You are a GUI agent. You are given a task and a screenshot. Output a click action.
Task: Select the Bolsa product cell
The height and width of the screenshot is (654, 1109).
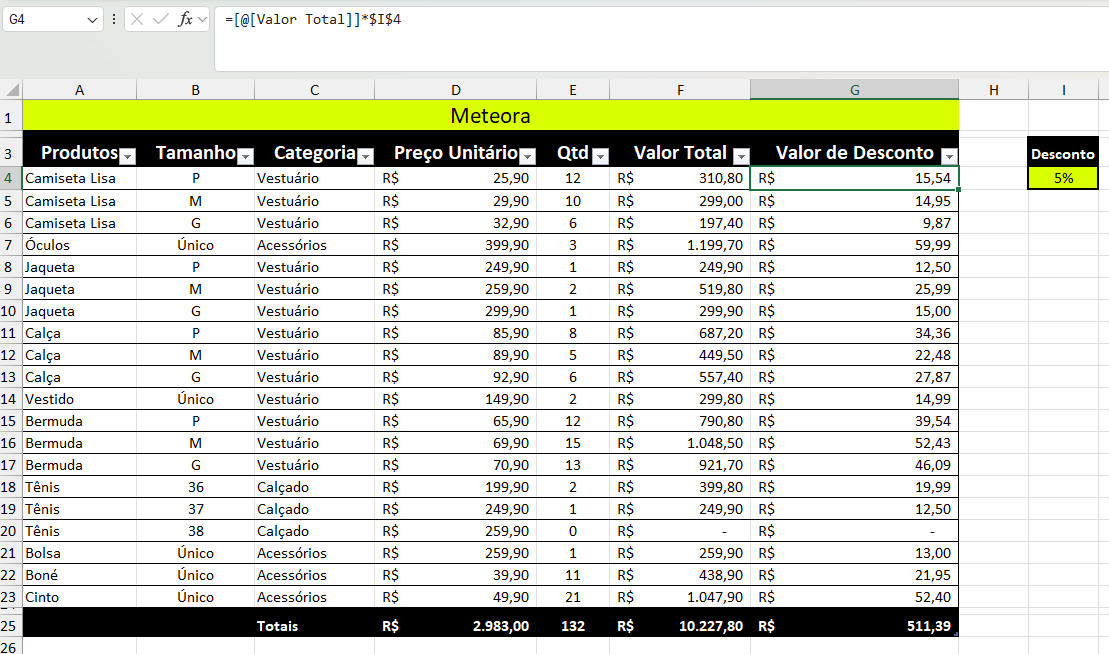(x=79, y=553)
